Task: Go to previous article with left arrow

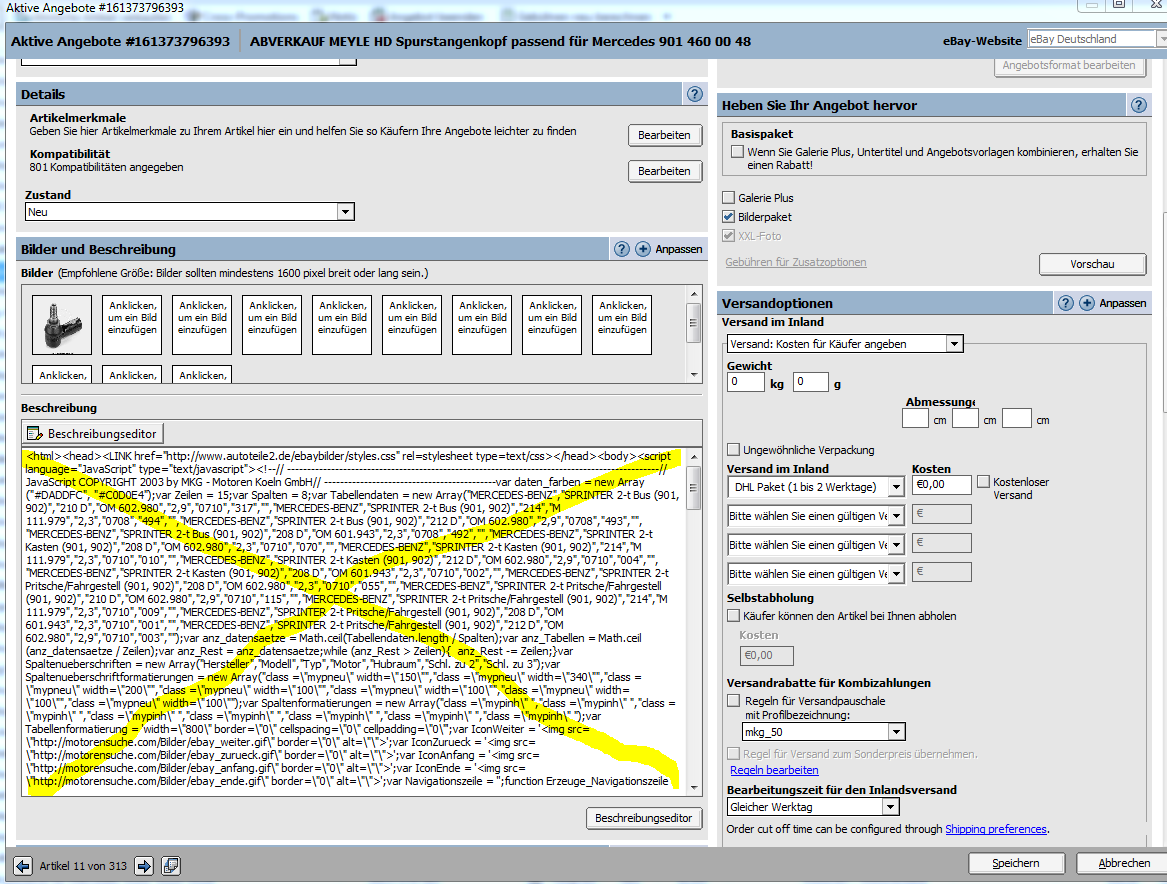Action: pos(23,865)
